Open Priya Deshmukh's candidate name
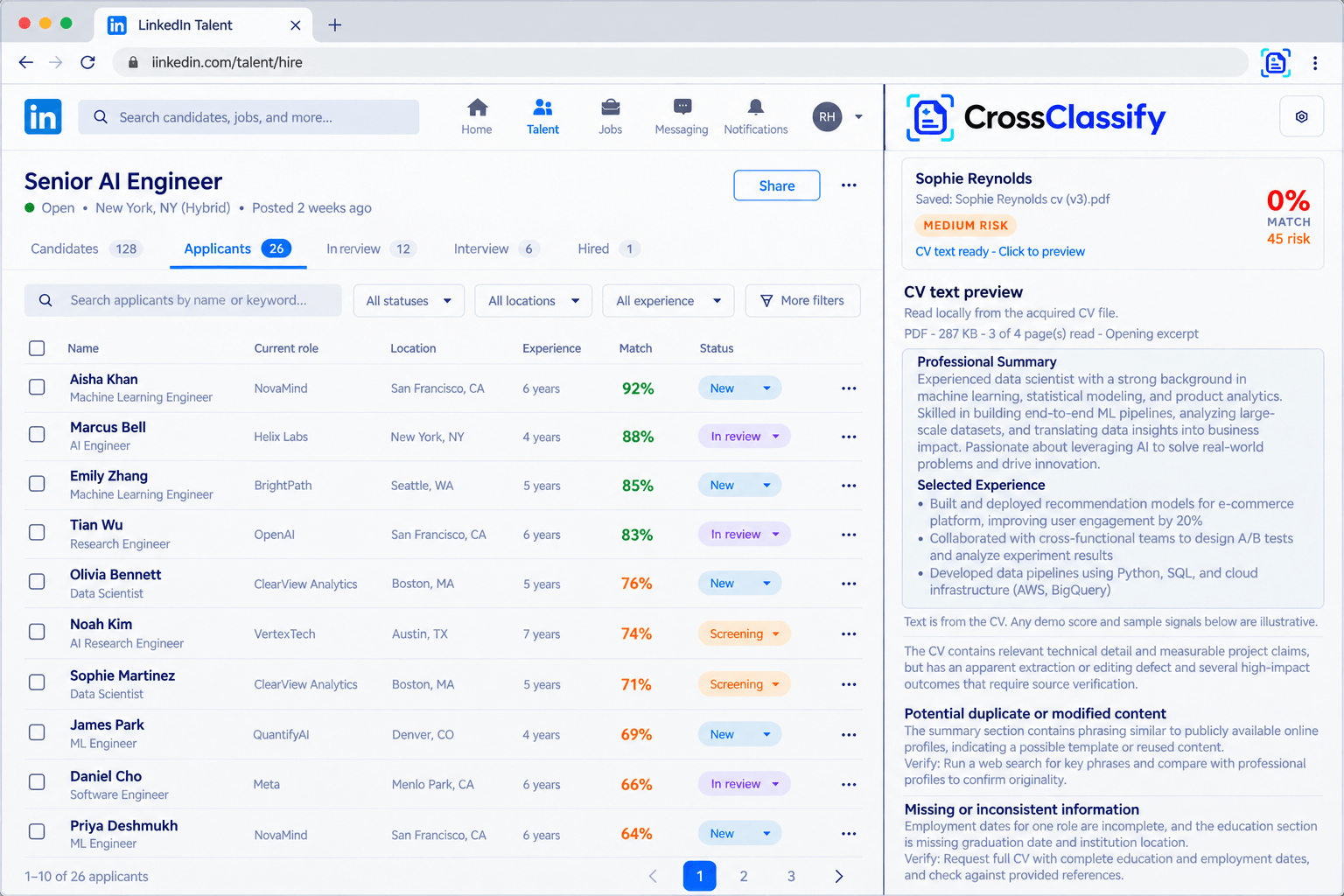Viewport: 1344px width, 896px height. pos(123,826)
